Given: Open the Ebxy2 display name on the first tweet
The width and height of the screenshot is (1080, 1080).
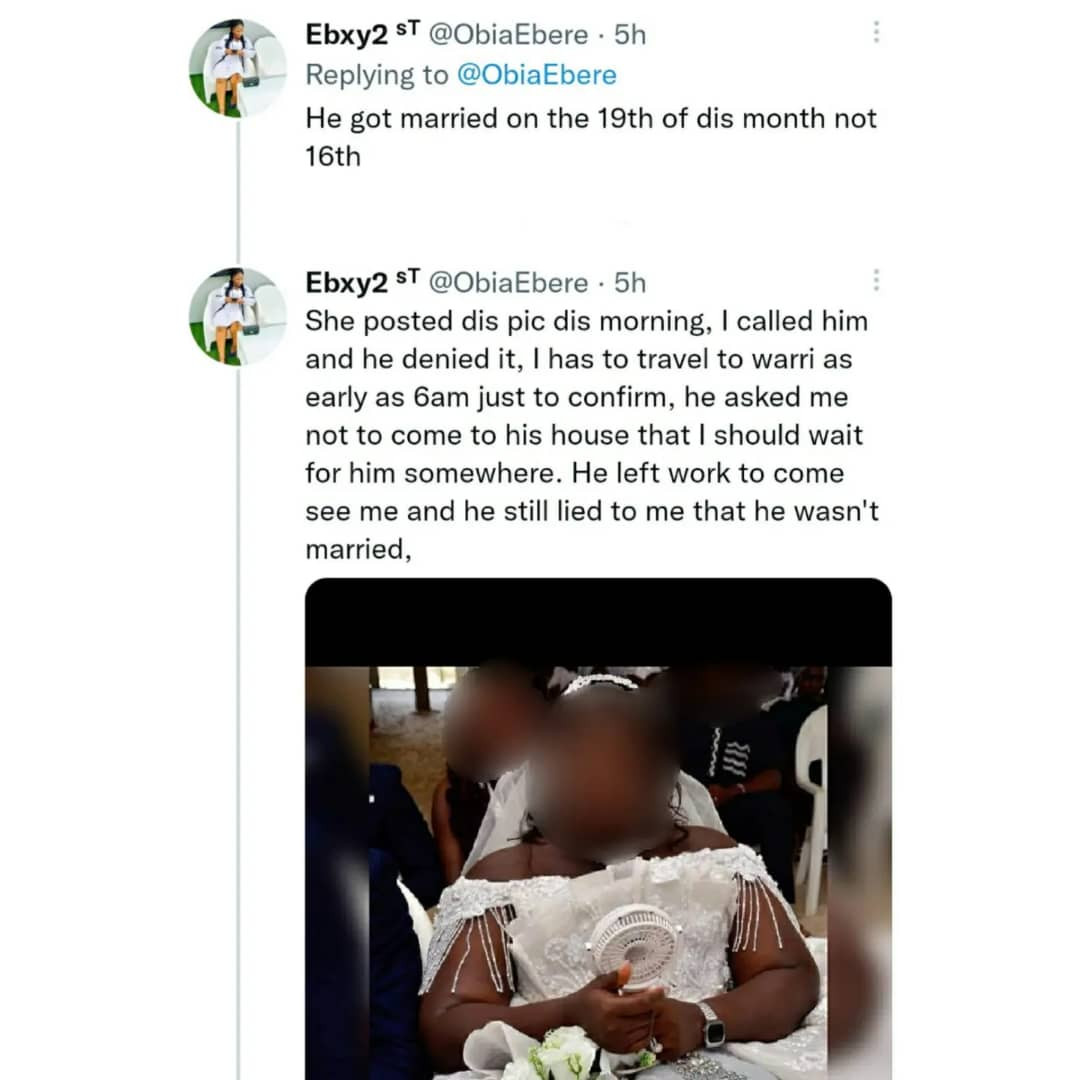Looking at the screenshot, I should (x=346, y=34).
